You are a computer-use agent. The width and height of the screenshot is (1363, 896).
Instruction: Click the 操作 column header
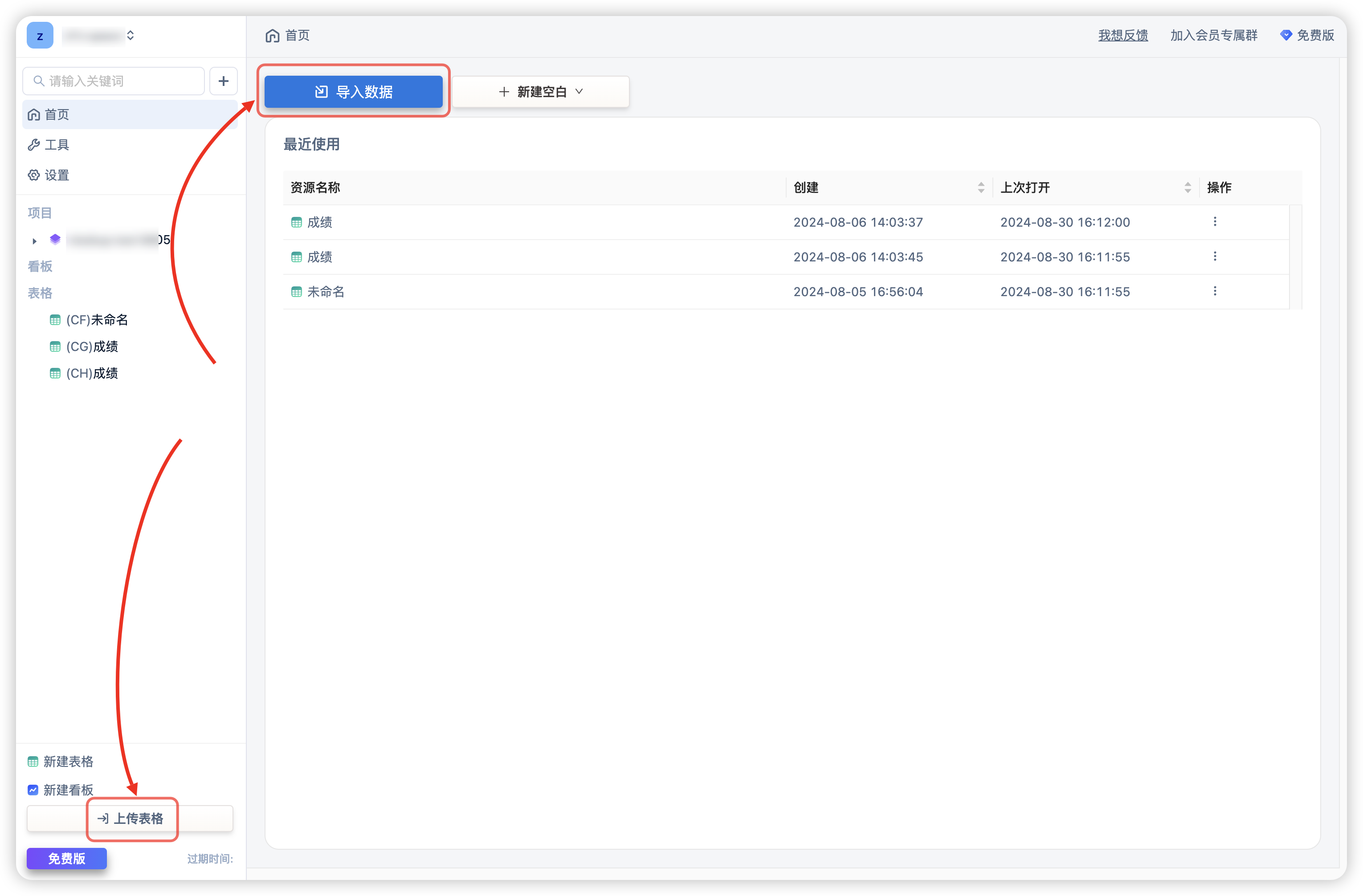(x=1219, y=188)
